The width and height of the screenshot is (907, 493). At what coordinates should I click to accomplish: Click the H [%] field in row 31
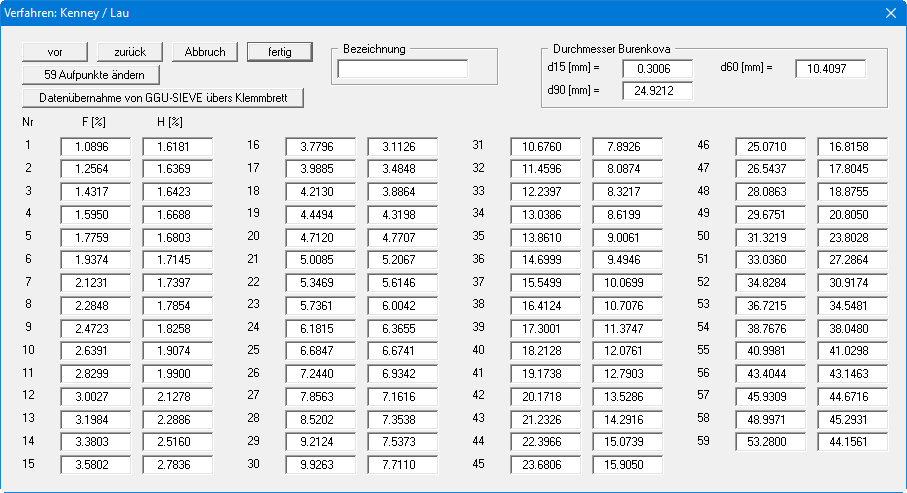626,146
